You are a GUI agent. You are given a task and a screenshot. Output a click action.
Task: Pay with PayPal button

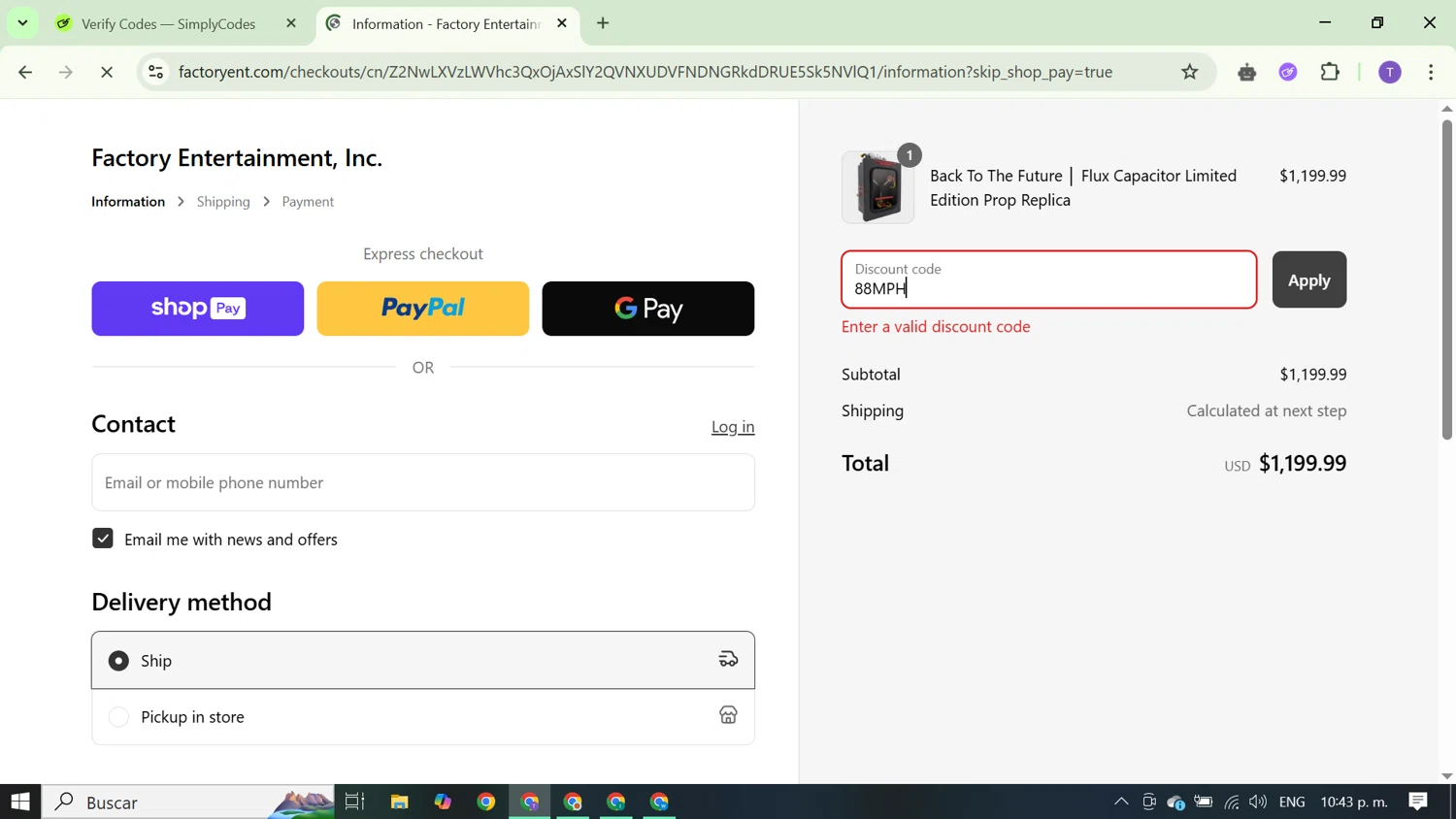423,309
